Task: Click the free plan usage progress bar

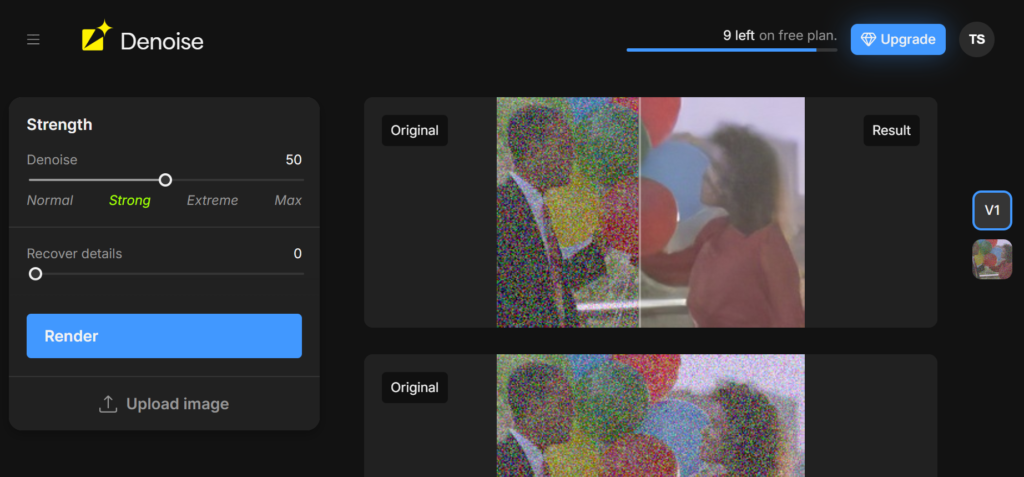Action: [731, 50]
